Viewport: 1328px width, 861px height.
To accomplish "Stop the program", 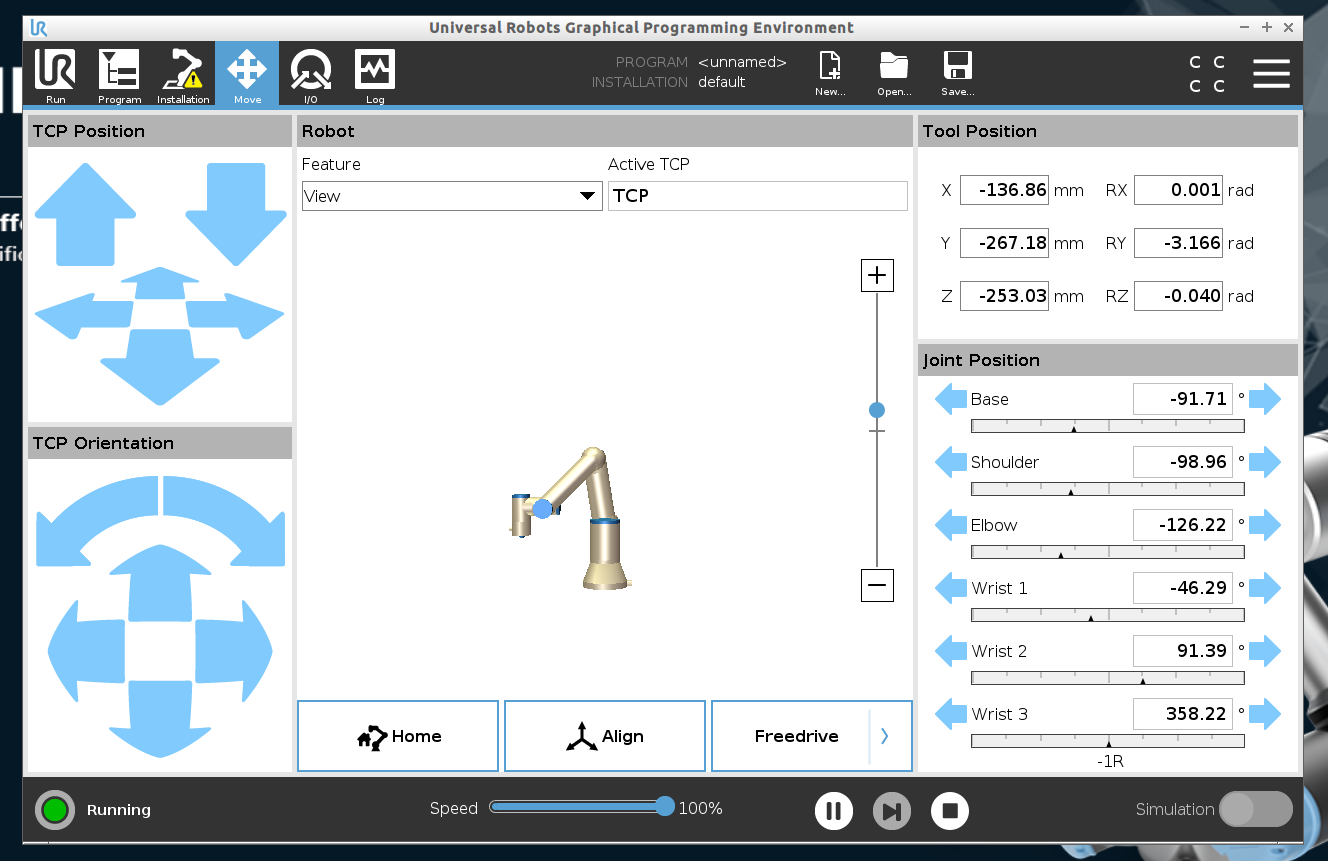I will 950,810.
